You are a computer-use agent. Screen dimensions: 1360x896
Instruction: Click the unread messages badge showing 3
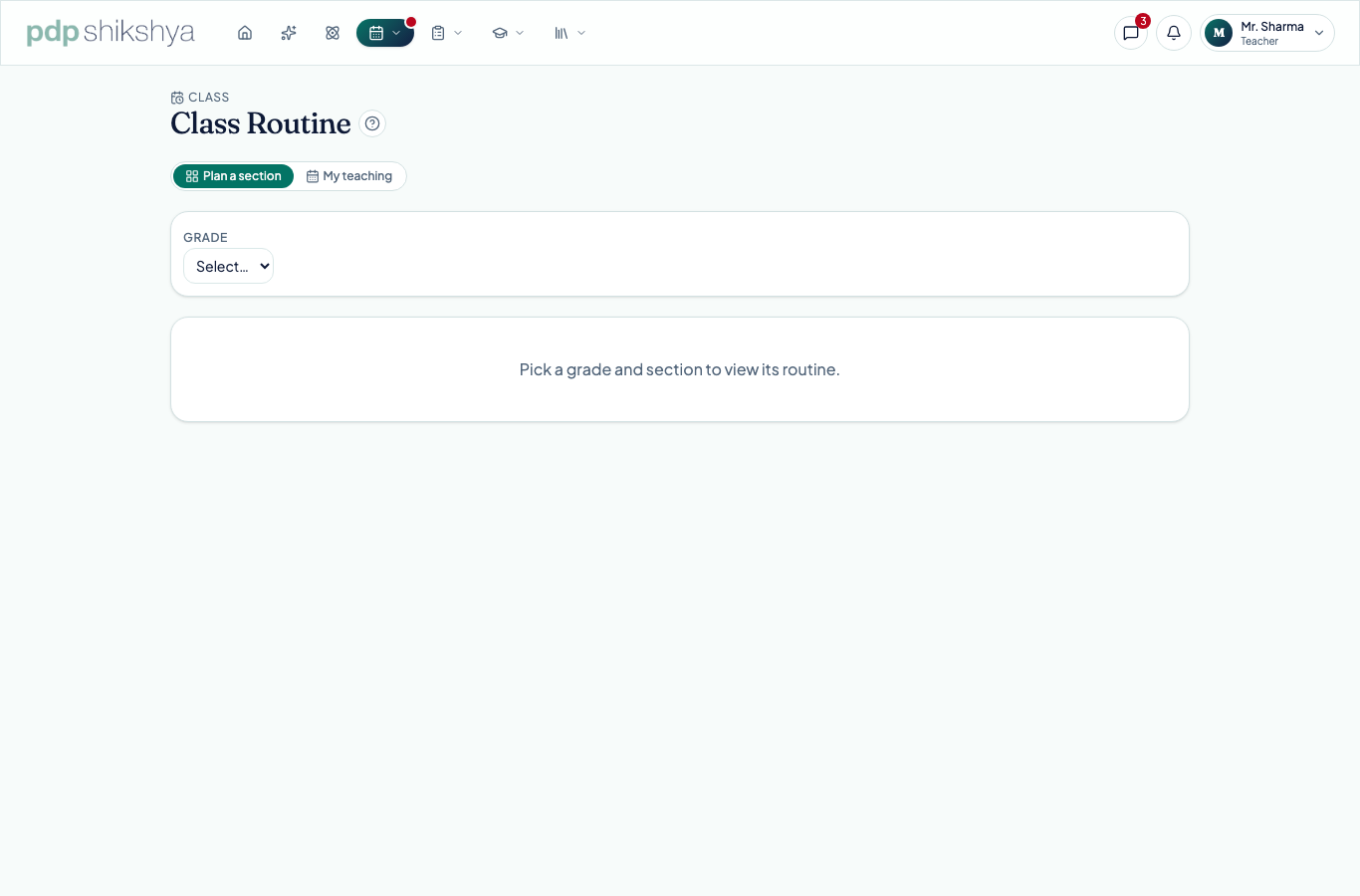click(1143, 21)
